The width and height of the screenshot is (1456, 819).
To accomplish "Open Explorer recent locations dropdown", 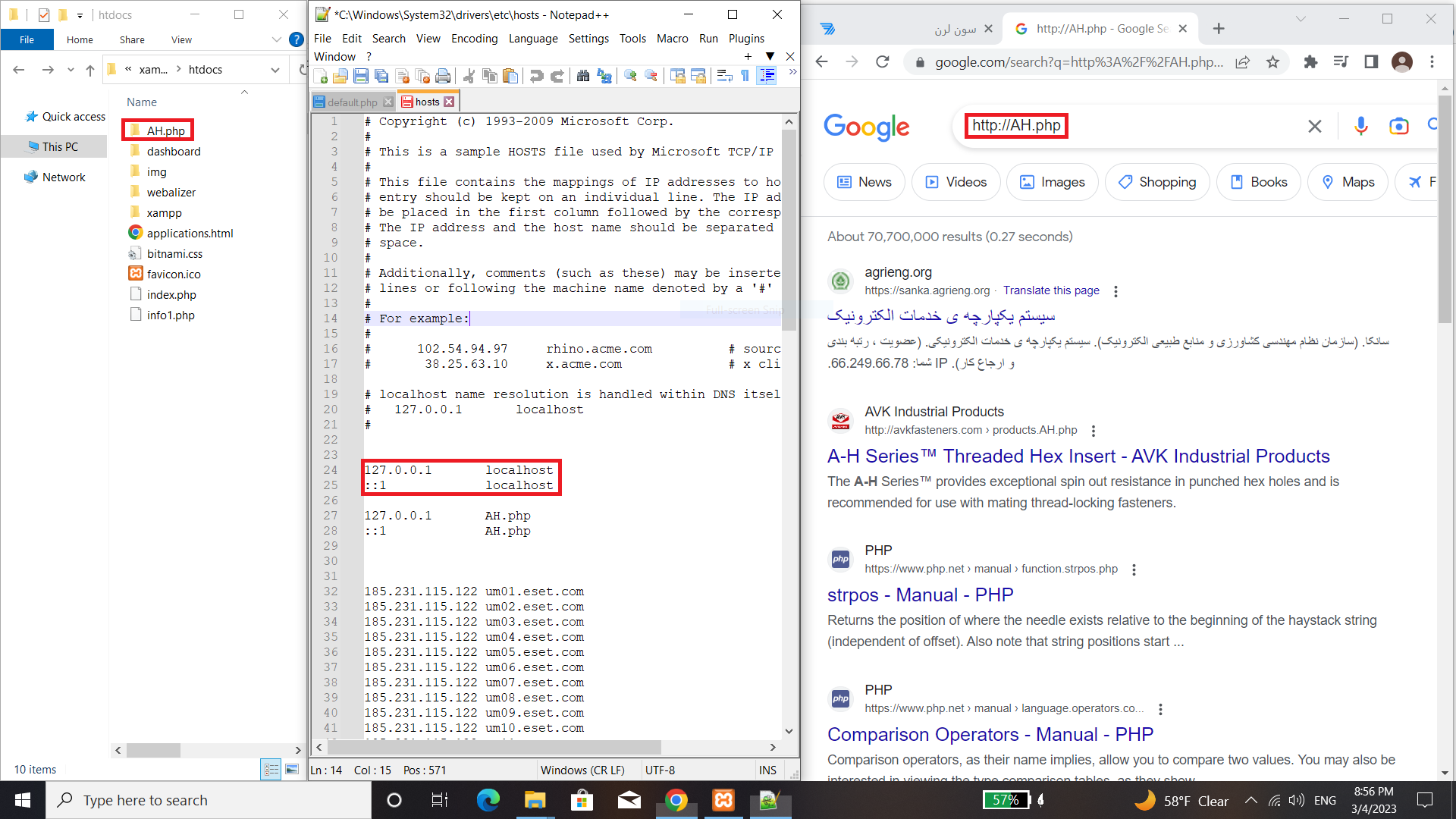I will click(x=71, y=70).
